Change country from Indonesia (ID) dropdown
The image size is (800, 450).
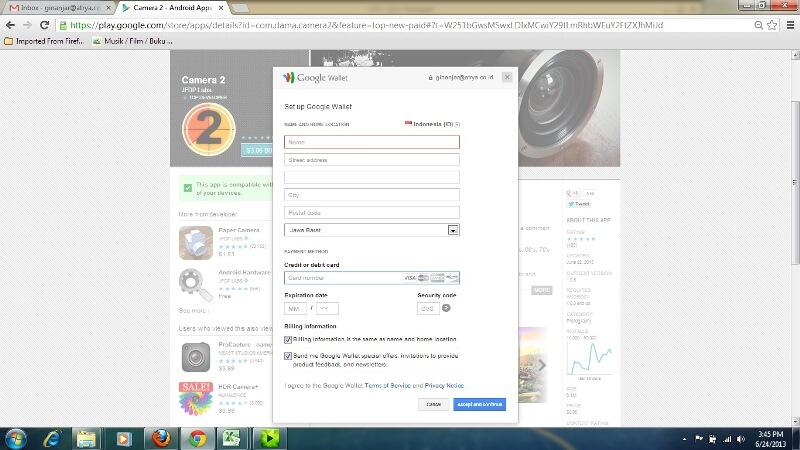click(433, 124)
